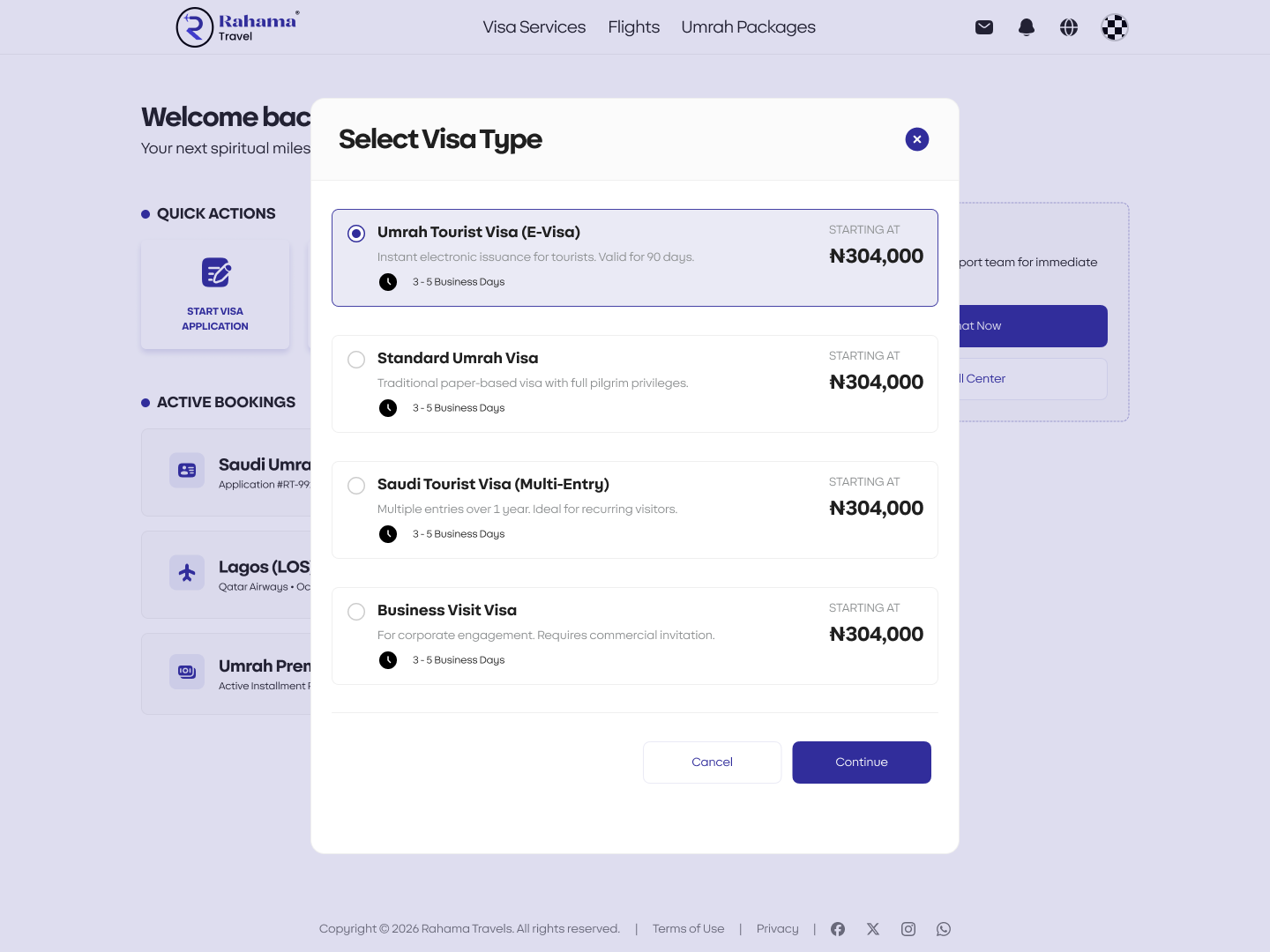Image resolution: width=1270 pixels, height=952 pixels.
Task: Click the Saudi Umrah booking title
Action: pyautogui.click(x=265, y=465)
